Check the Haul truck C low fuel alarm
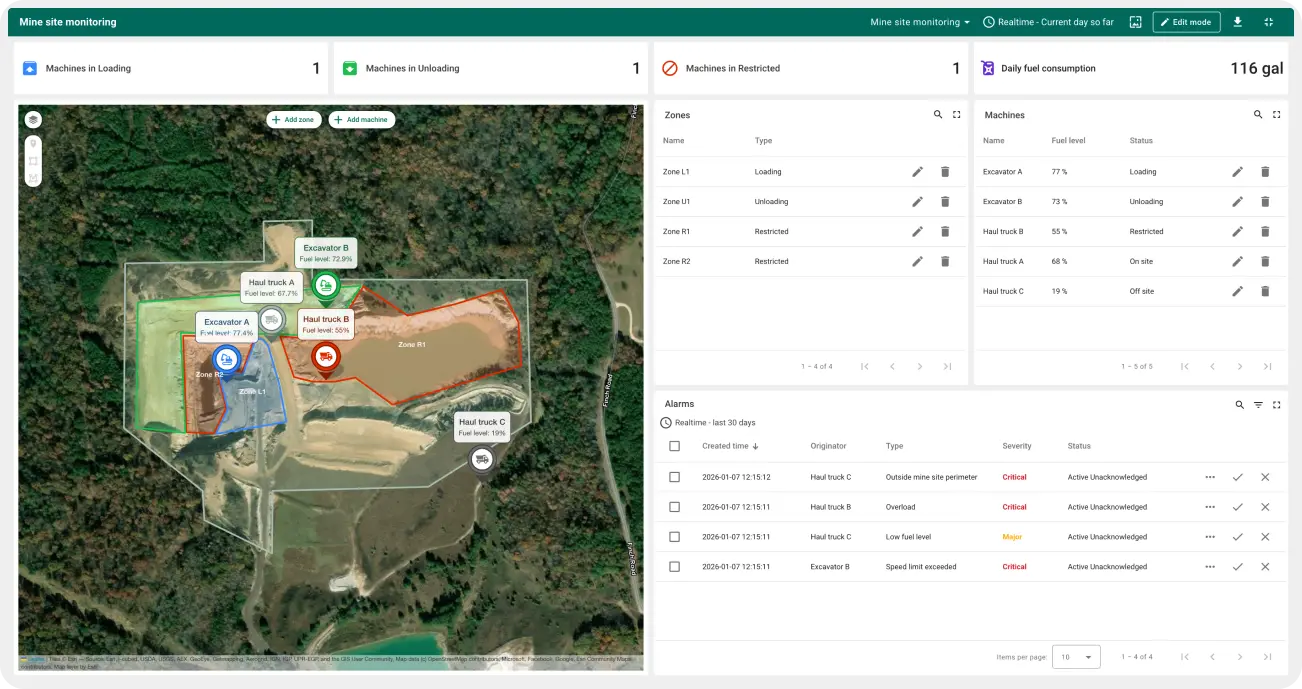The width and height of the screenshot is (1302, 689). point(675,537)
